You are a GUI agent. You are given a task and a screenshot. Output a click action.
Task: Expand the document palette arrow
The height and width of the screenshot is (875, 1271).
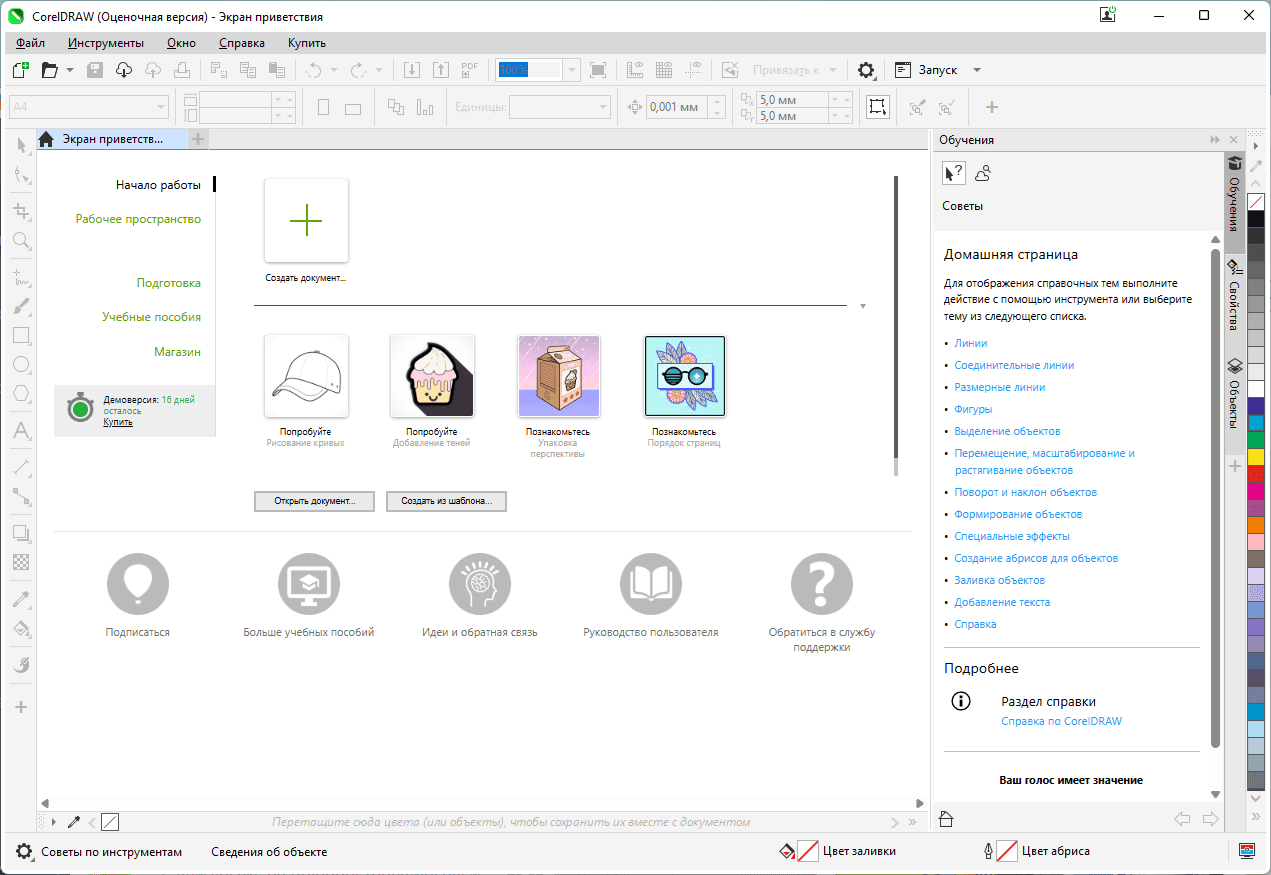pyautogui.click(x=53, y=822)
